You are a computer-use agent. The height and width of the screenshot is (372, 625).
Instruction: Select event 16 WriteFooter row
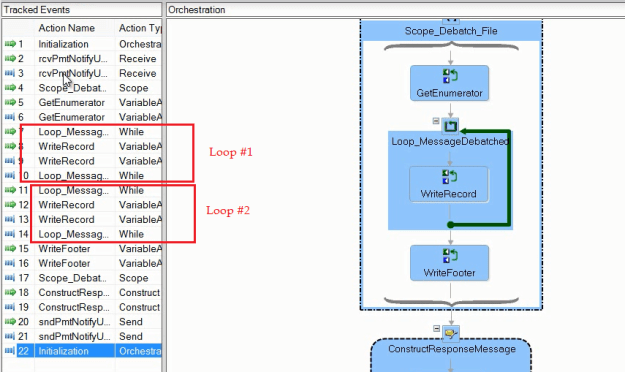82,264
